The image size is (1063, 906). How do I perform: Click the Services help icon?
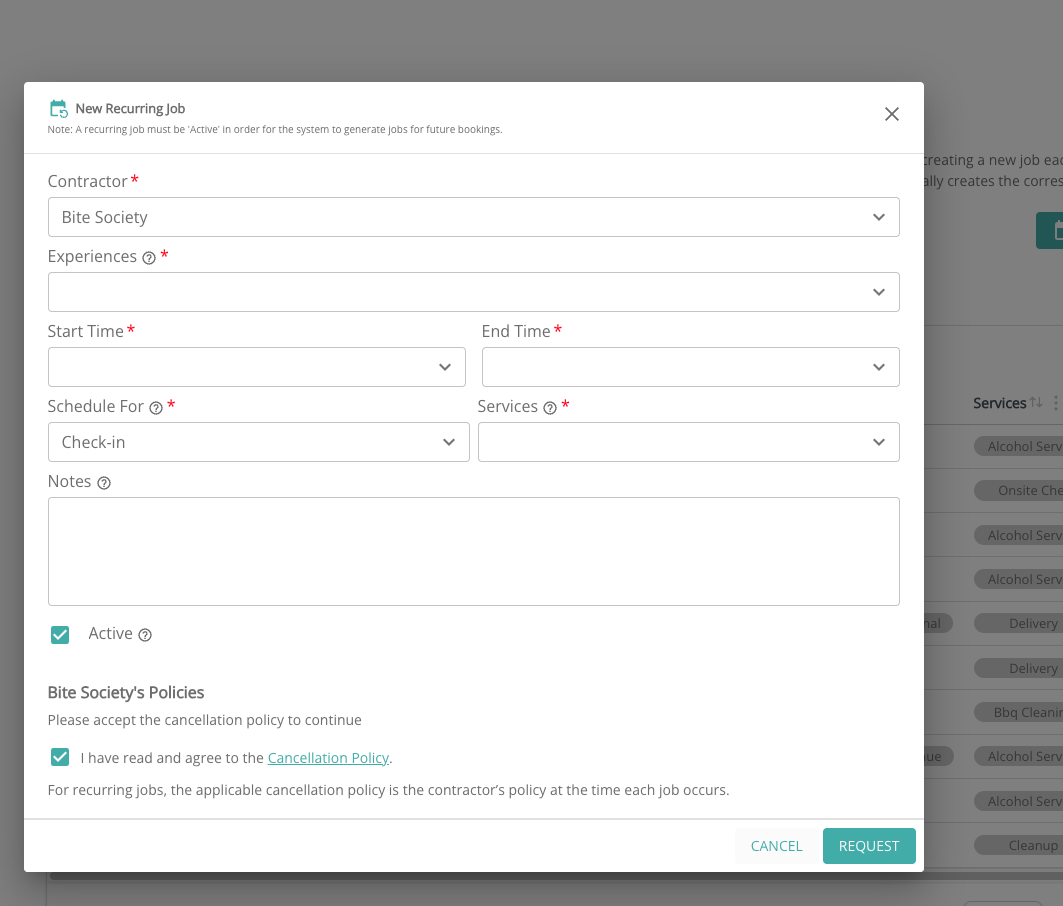coord(550,408)
